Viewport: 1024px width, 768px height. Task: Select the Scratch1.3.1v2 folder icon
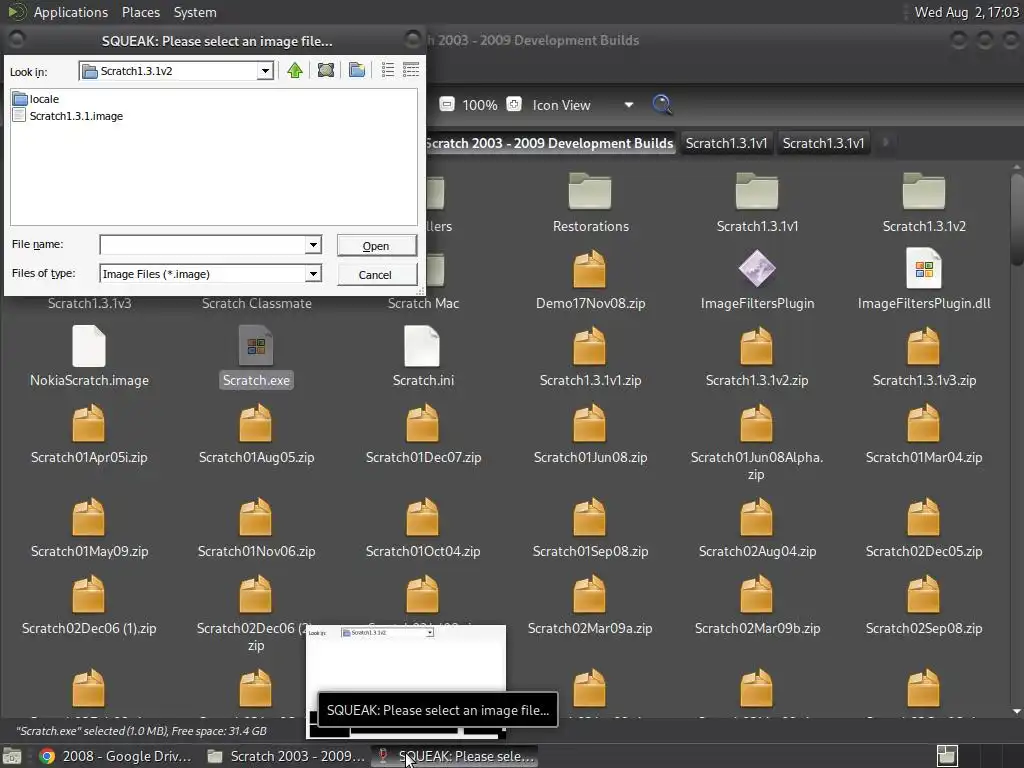tap(923, 203)
